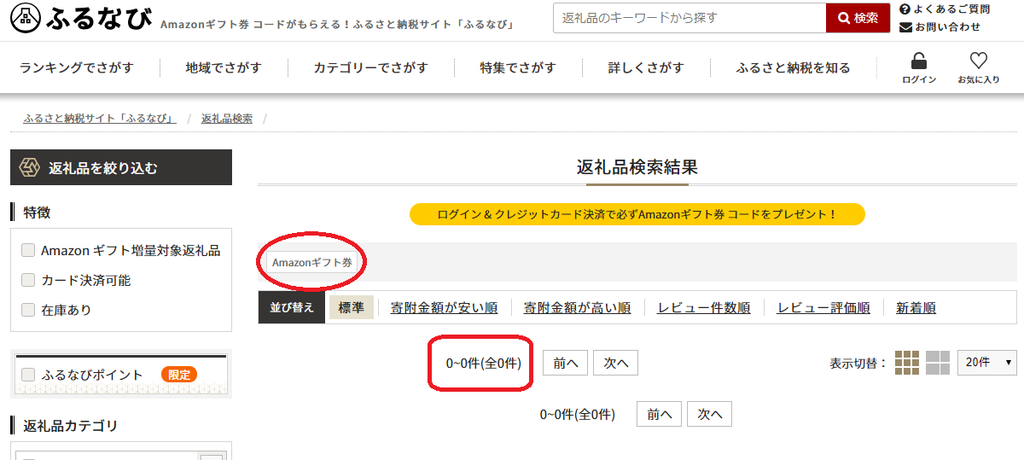Viewport: 1024px width, 460px height.
Task: Click the 特徴 section heading
Action: (37, 212)
